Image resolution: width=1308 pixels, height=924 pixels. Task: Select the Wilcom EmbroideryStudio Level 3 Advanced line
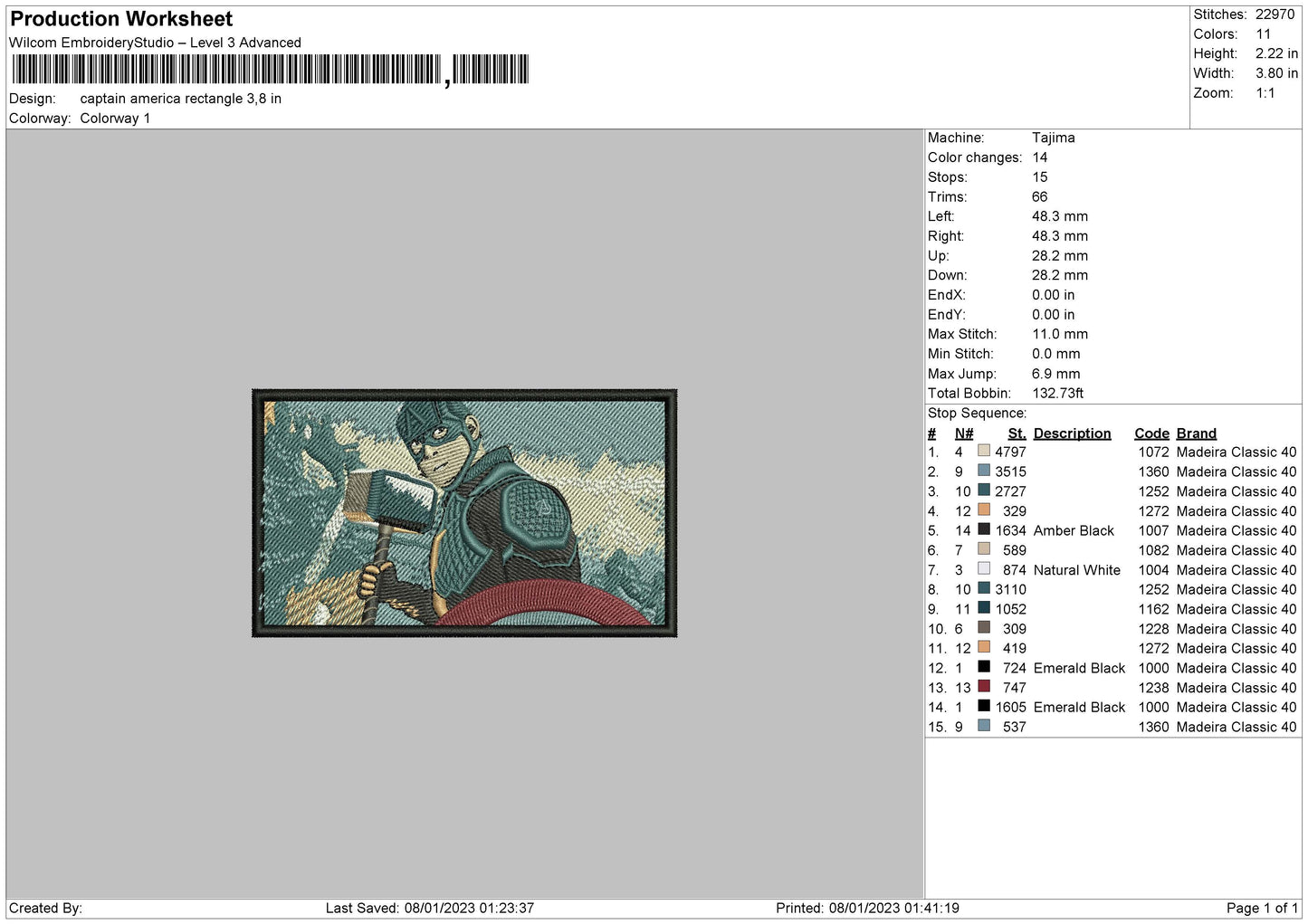[155, 43]
